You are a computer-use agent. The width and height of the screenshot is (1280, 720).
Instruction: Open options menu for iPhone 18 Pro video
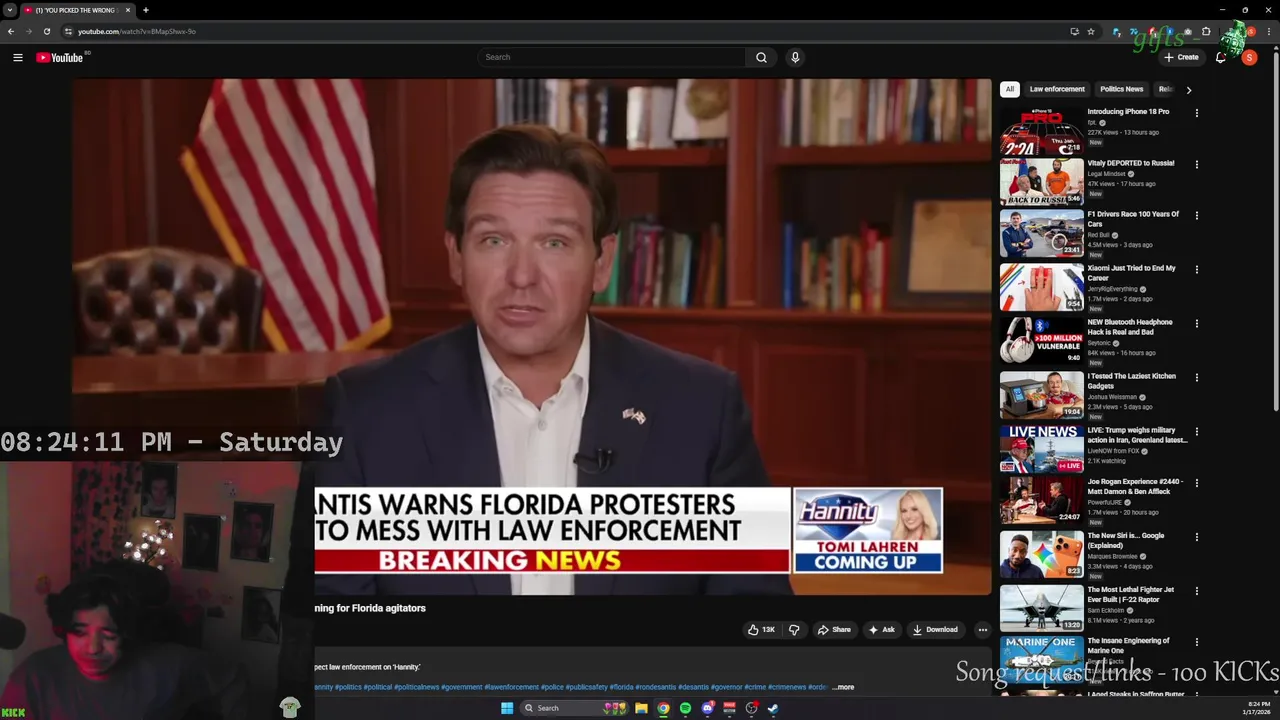(x=1196, y=113)
